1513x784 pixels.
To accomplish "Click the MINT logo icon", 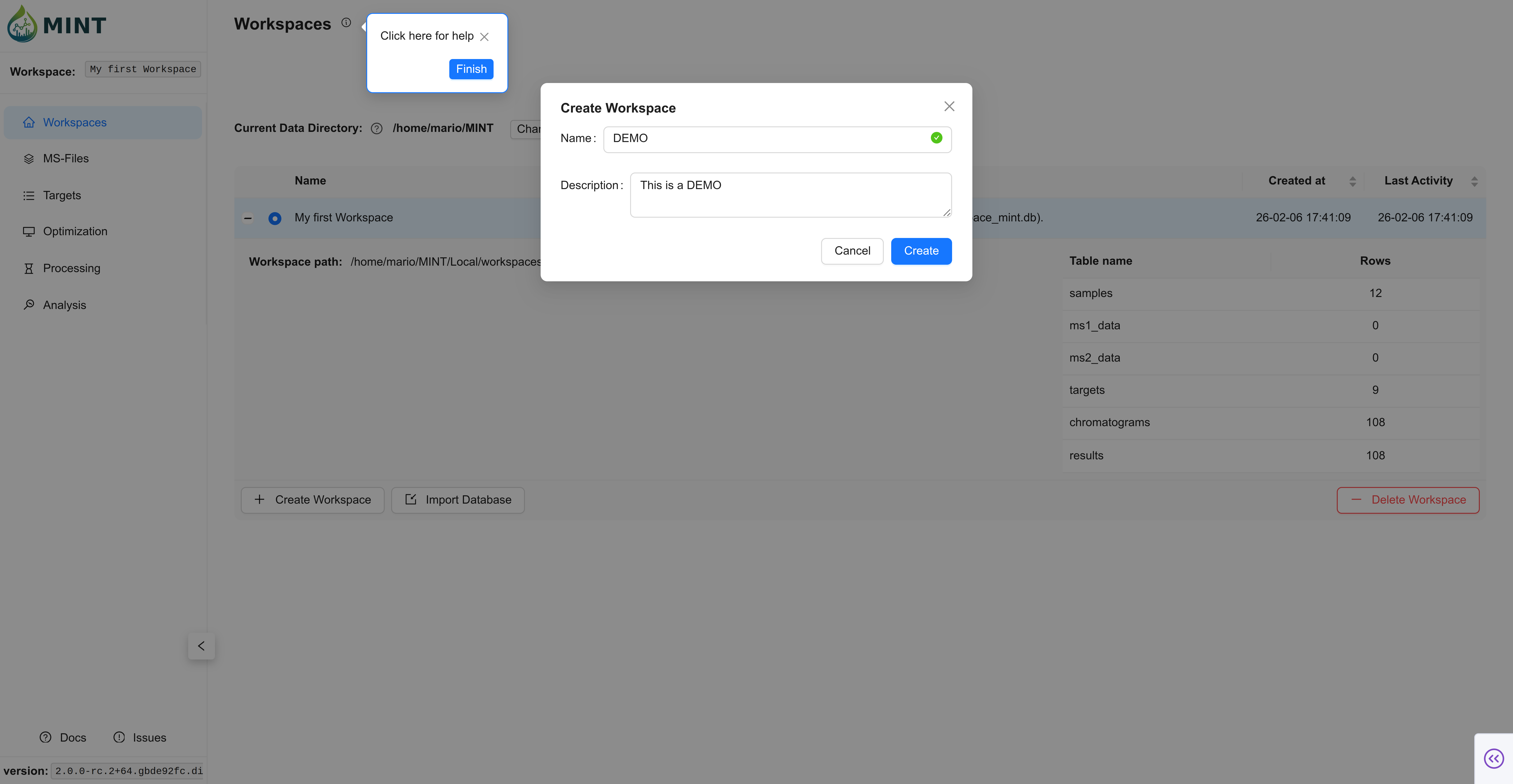I will click(22, 24).
